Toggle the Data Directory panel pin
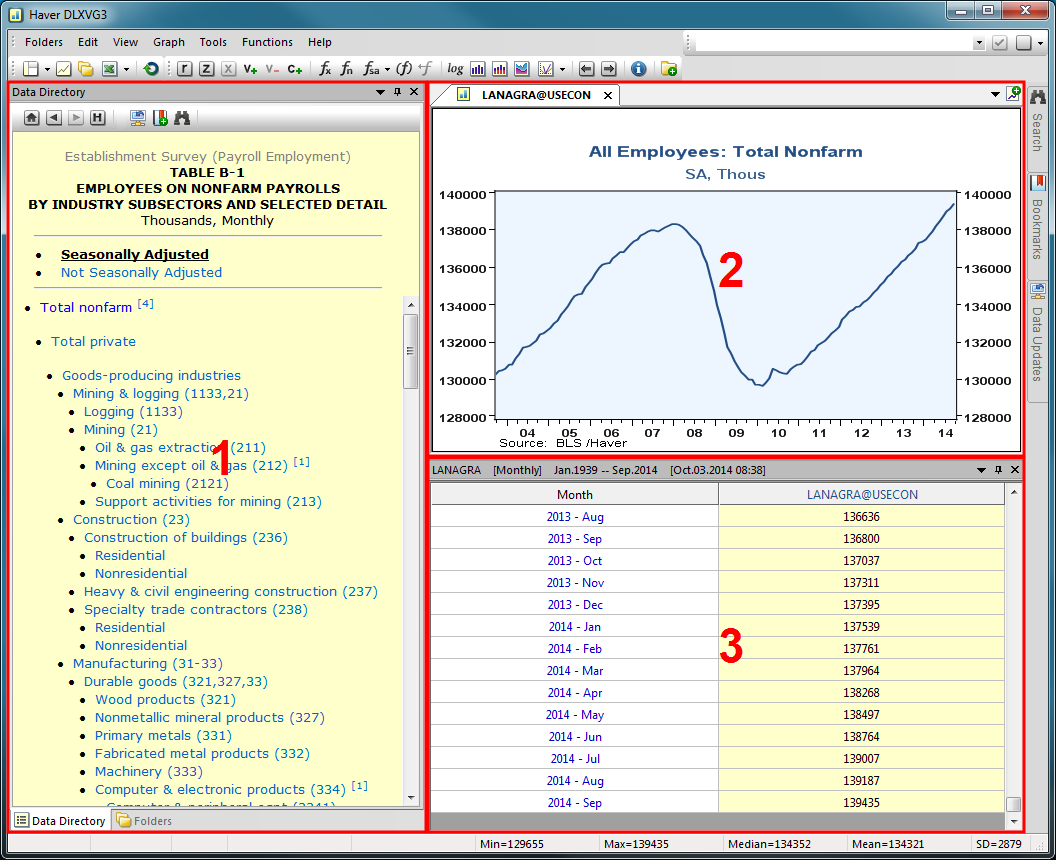Viewport: 1056px width, 860px height. [x=397, y=92]
